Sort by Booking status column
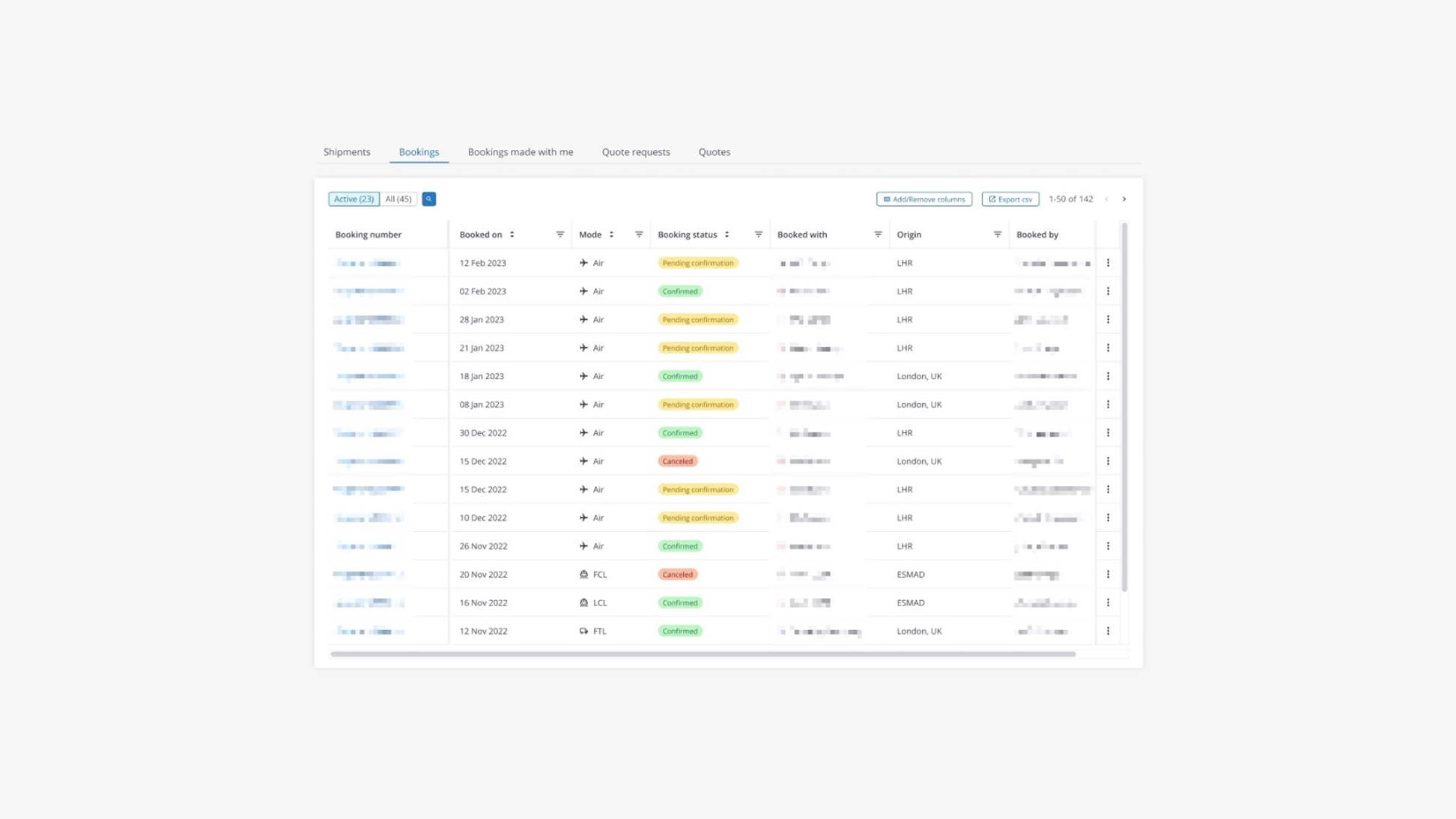 coord(727,235)
